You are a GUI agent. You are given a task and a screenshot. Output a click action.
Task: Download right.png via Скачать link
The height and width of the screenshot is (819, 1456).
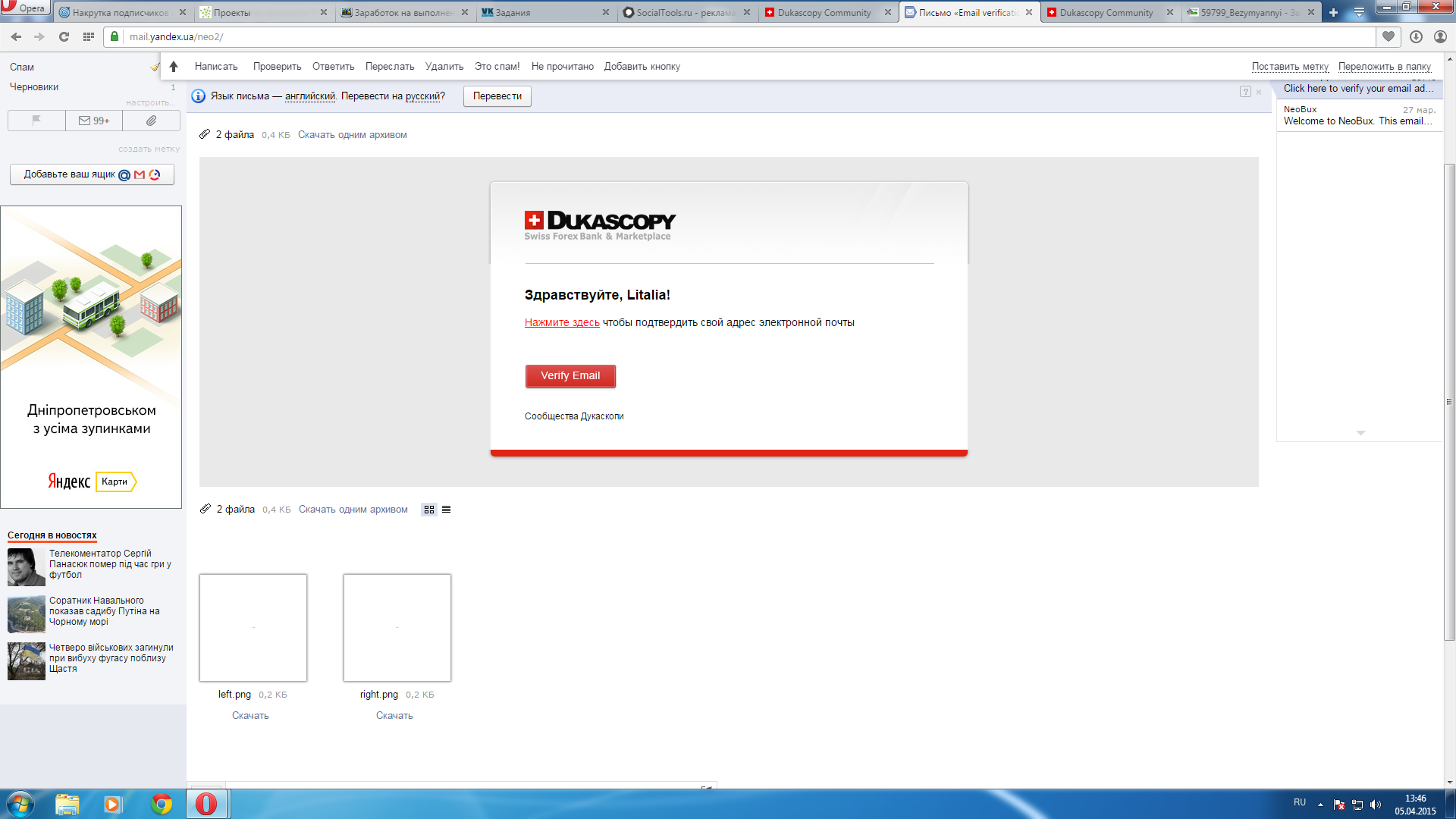[394, 716]
